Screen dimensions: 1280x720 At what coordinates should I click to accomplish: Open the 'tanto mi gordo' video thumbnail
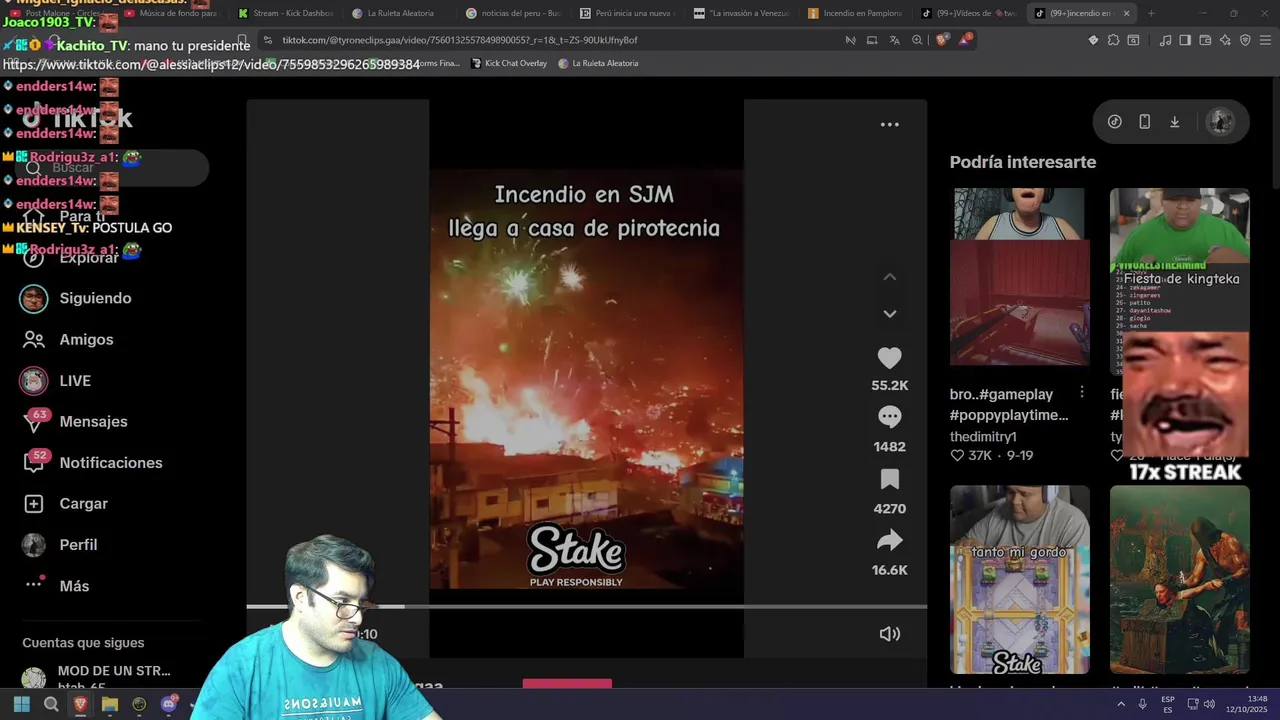1019,580
